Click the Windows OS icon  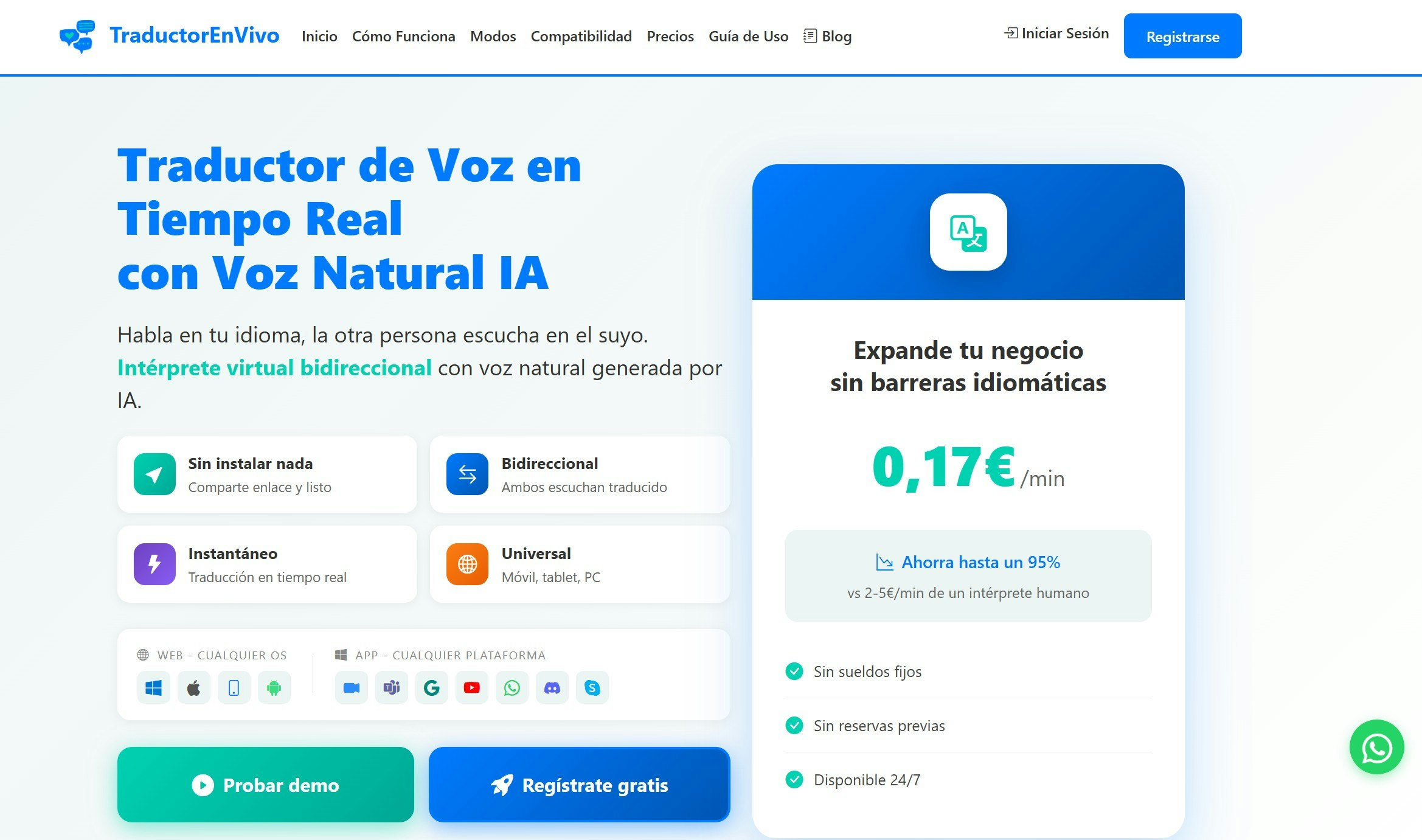click(x=153, y=687)
